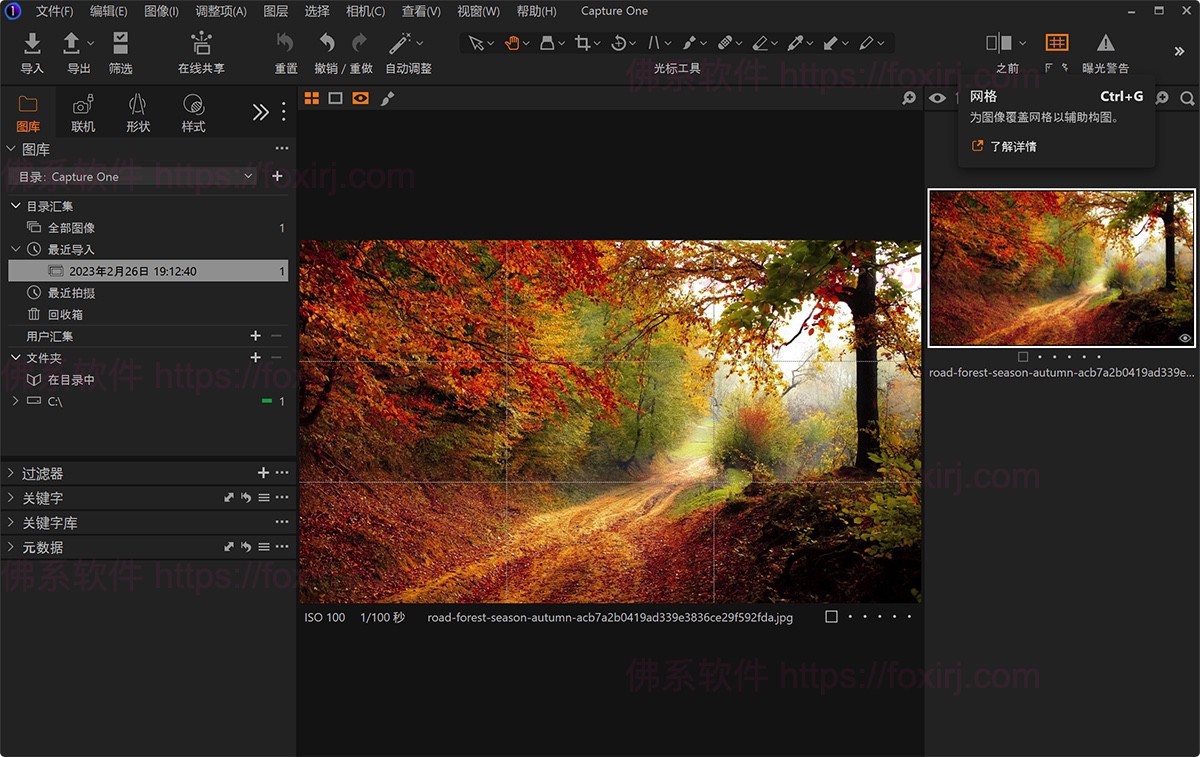The image size is (1200, 757).
Task: Select the Heal tool in the toolbar
Action: (726, 43)
